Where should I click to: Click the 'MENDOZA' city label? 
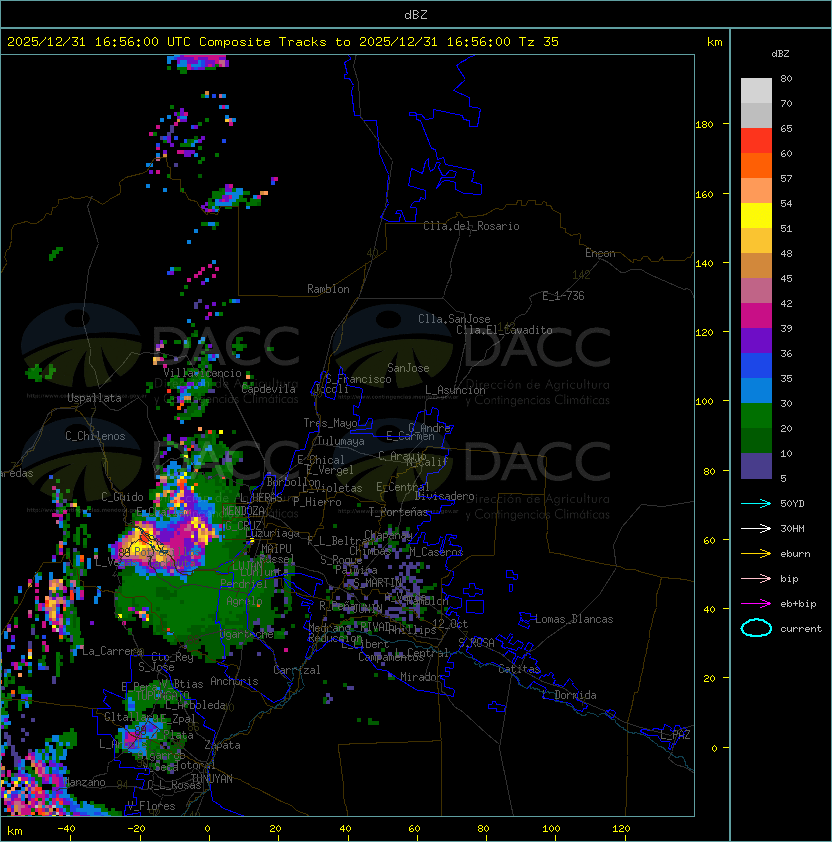pyautogui.click(x=243, y=510)
